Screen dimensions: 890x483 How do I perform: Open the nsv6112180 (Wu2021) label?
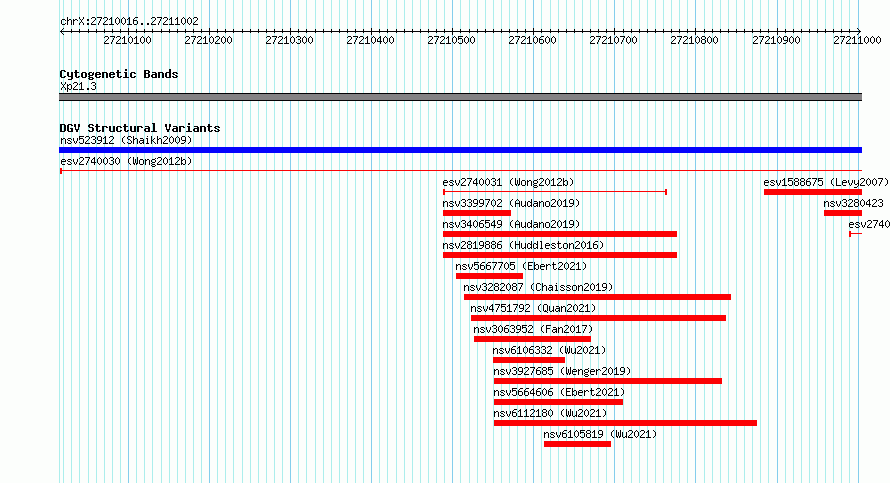[x=550, y=413]
